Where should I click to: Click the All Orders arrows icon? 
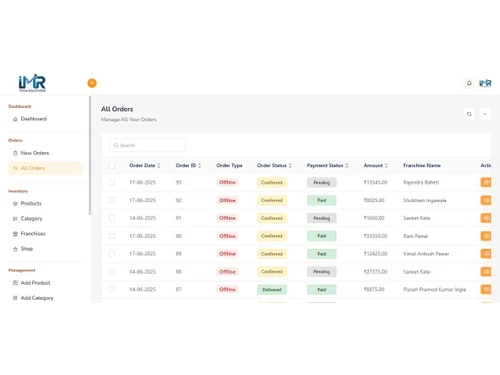tap(15, 168)
